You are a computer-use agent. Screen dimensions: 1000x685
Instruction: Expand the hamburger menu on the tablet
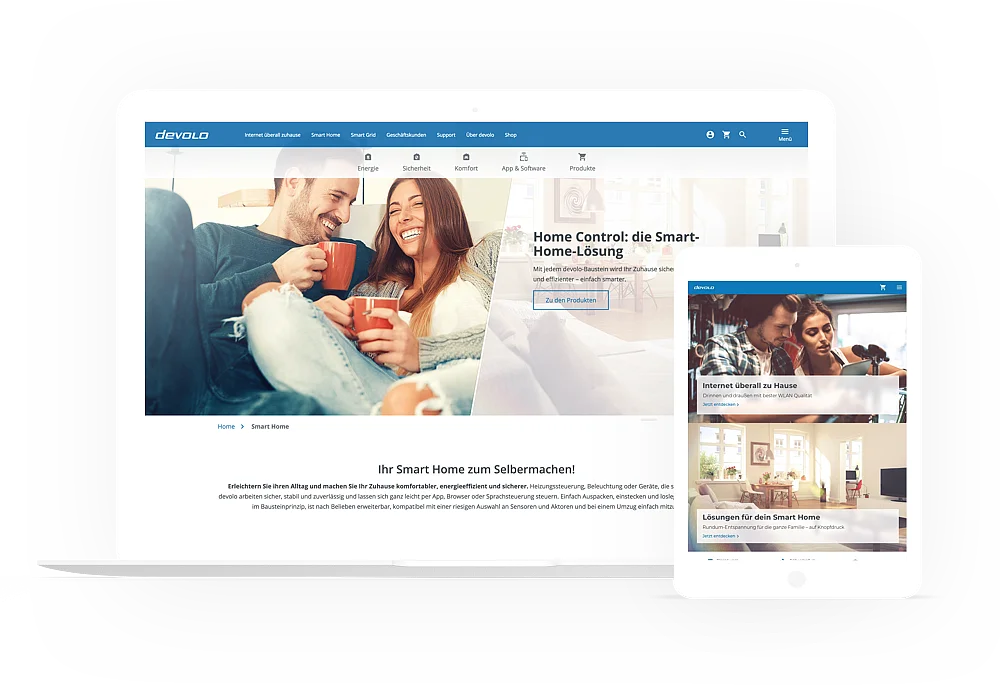tap(899, 287)
